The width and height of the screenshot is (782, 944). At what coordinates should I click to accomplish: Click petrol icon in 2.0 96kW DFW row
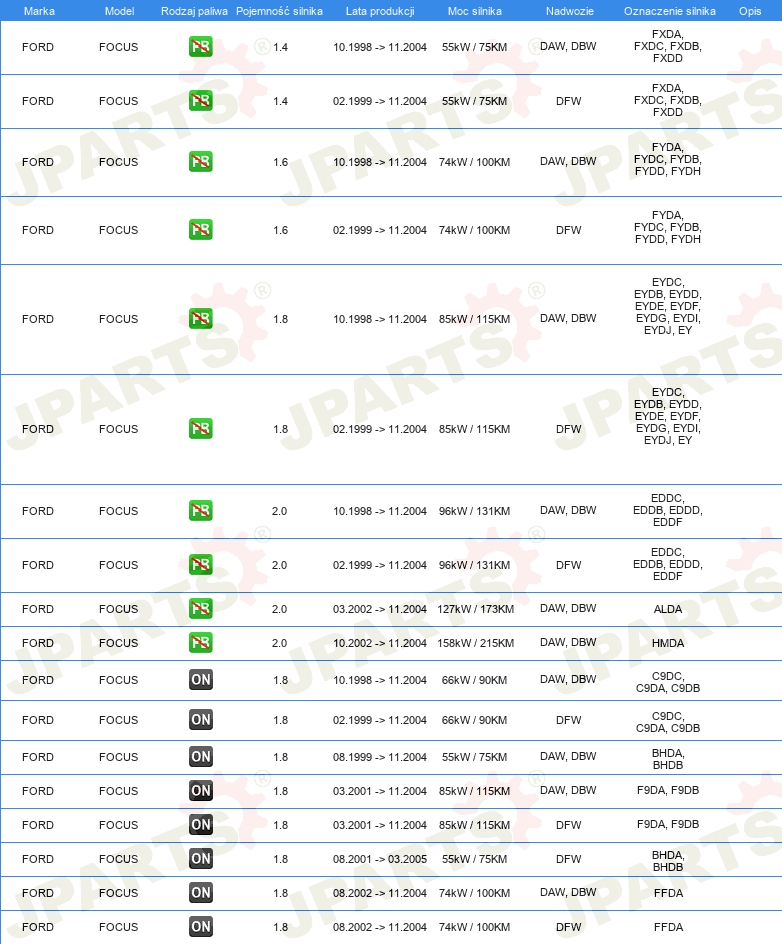(200, 565)
